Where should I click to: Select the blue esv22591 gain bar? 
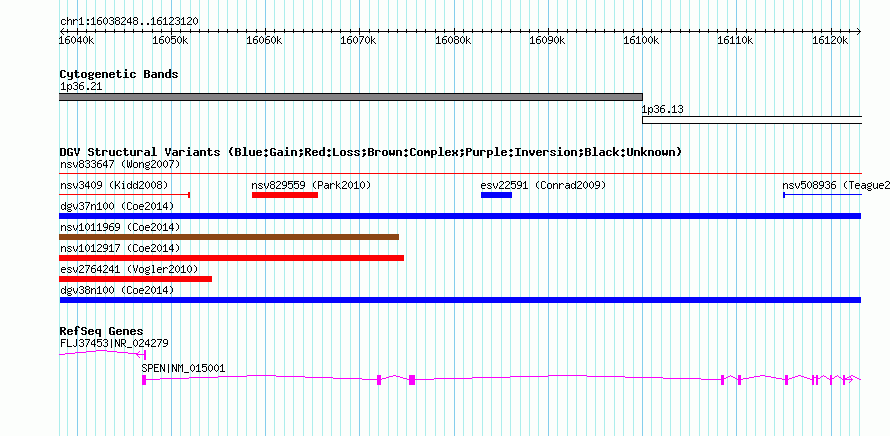coord(496,195)
